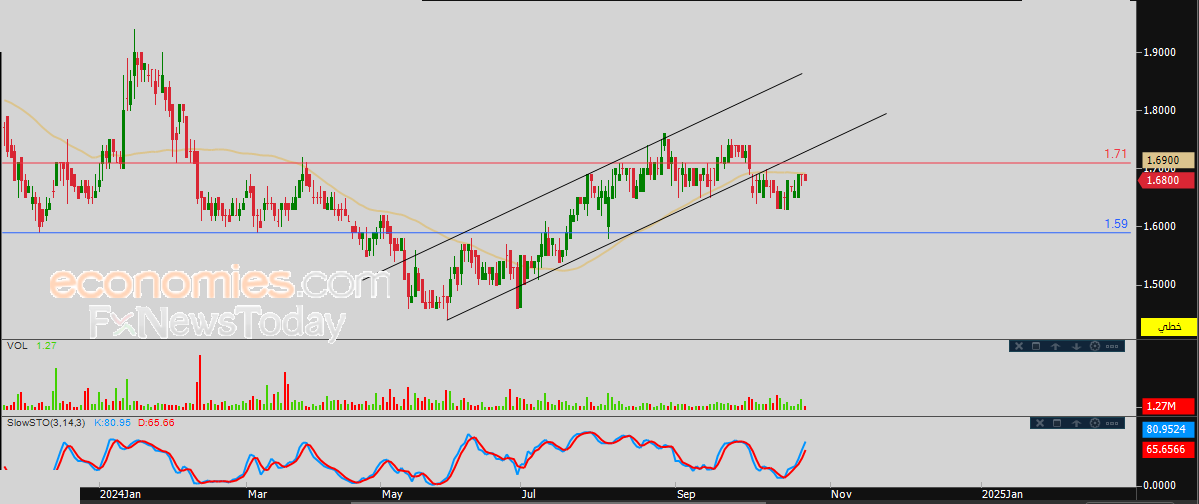Viewport: 1199px width, 504px height.
Task: Open more options for SlowSTO panel
Action: [x=1113, y=423]
